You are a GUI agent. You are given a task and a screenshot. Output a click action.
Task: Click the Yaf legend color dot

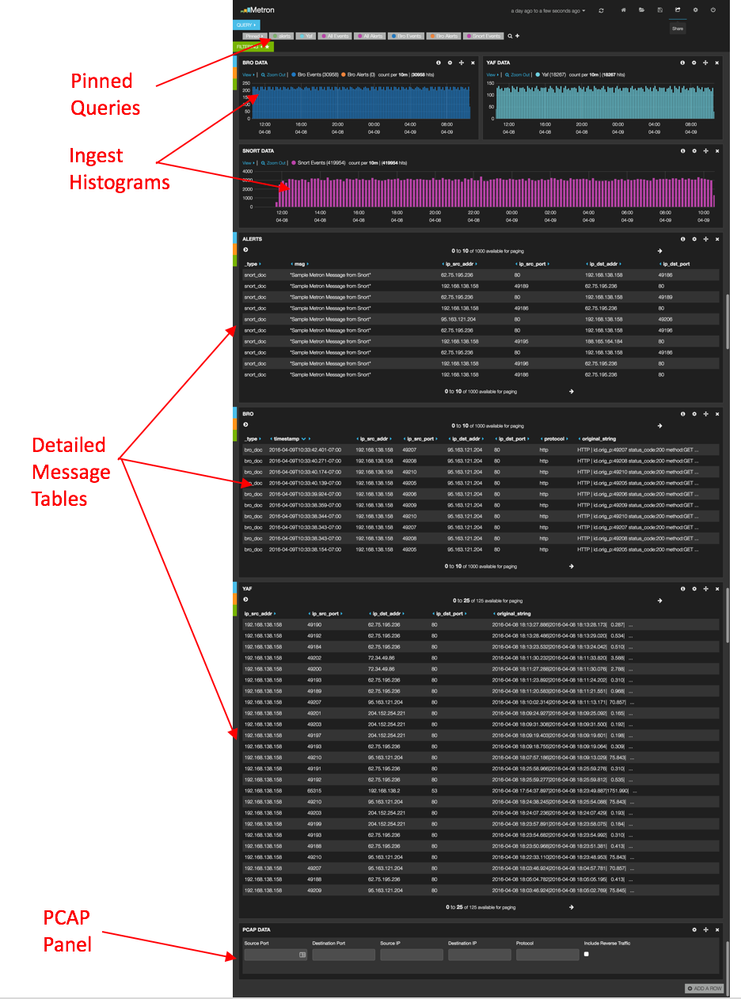(538, 75)
